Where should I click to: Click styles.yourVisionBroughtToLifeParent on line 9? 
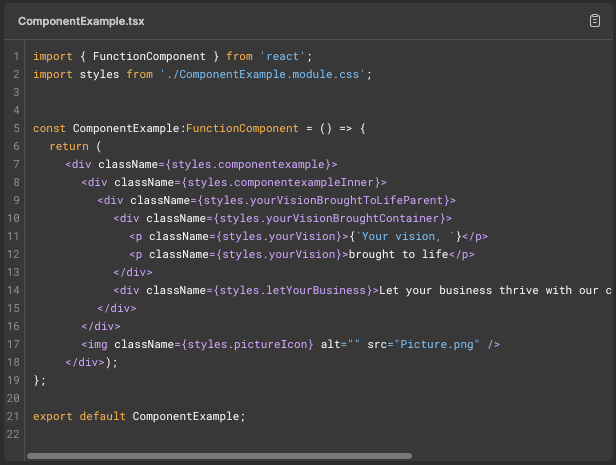(323, 200)
